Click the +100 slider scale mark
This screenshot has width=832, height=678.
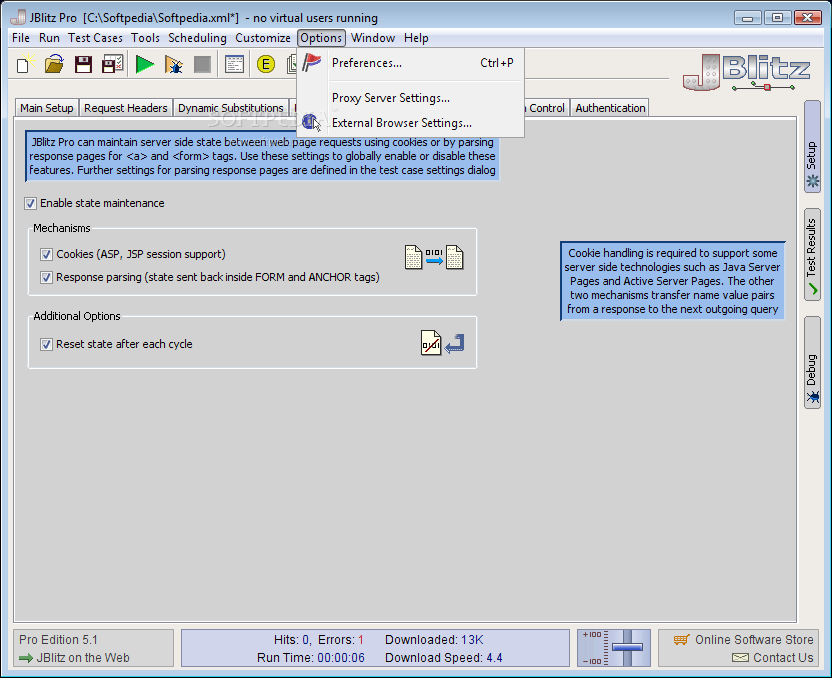pos(592,634)
